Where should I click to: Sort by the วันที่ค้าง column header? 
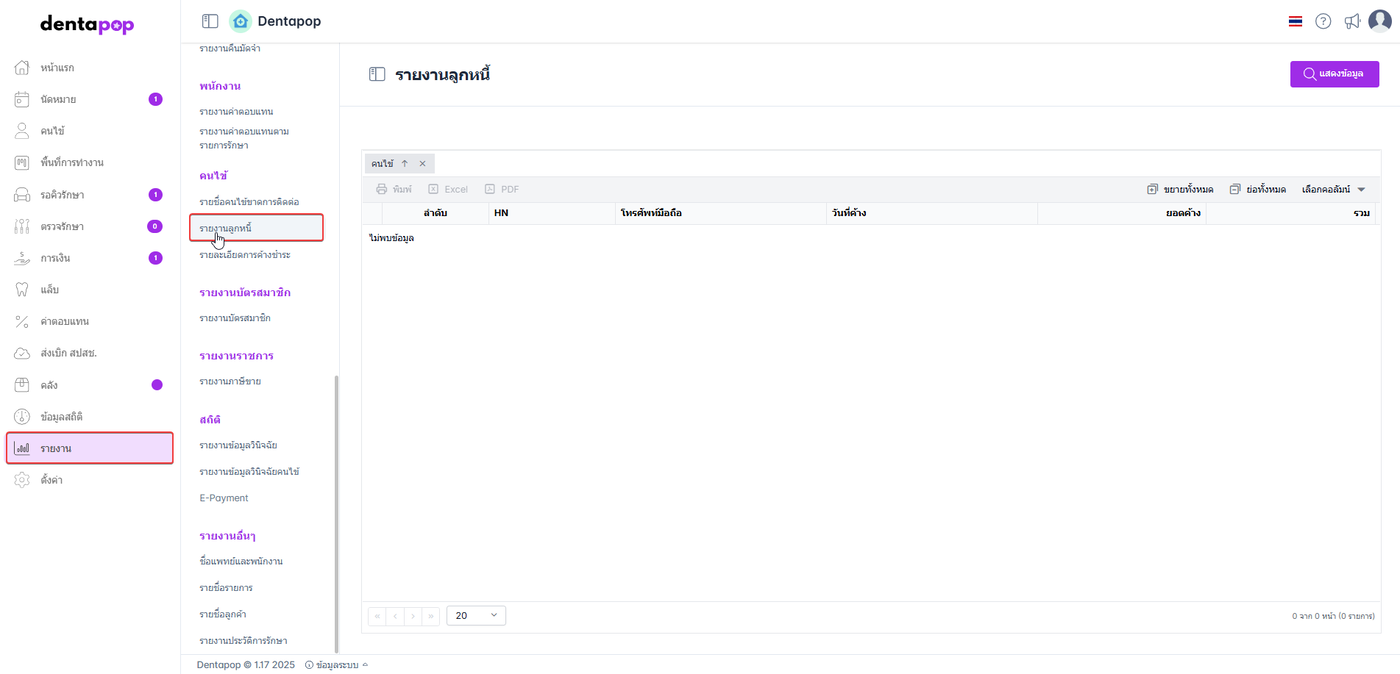[931, 213]
